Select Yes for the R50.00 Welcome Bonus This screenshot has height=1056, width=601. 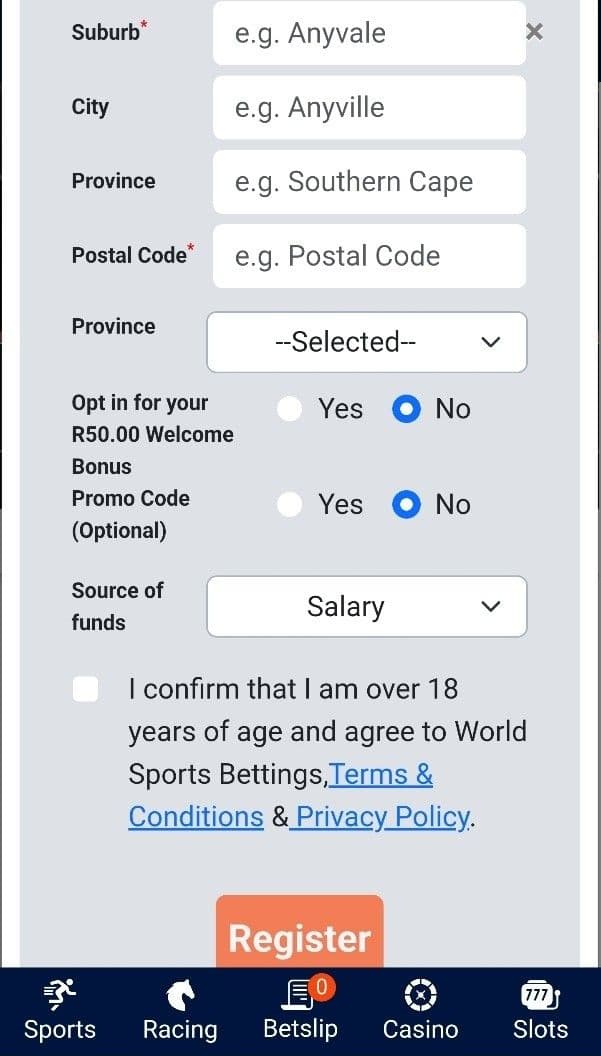289,408
